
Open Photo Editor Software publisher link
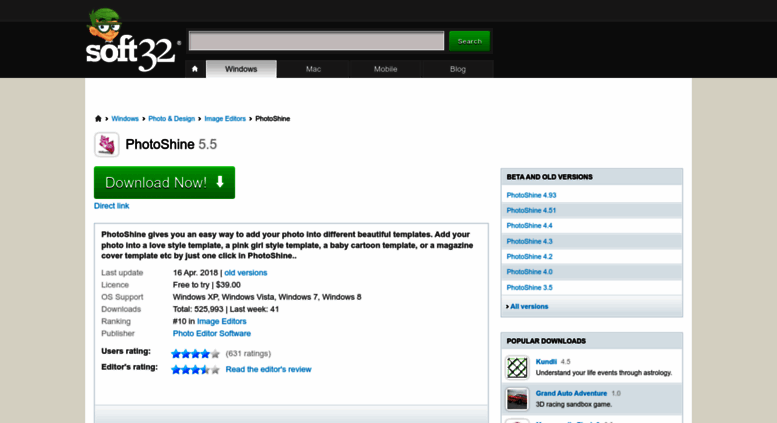pyautogui.click(x=212, y=333)
